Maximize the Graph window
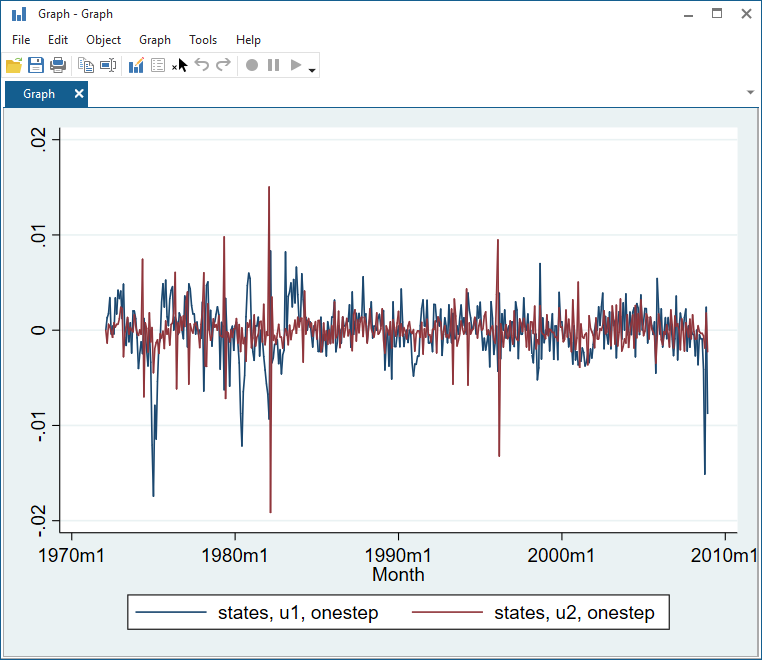Screen dimensions: 762x660 (x=717, y=14)
